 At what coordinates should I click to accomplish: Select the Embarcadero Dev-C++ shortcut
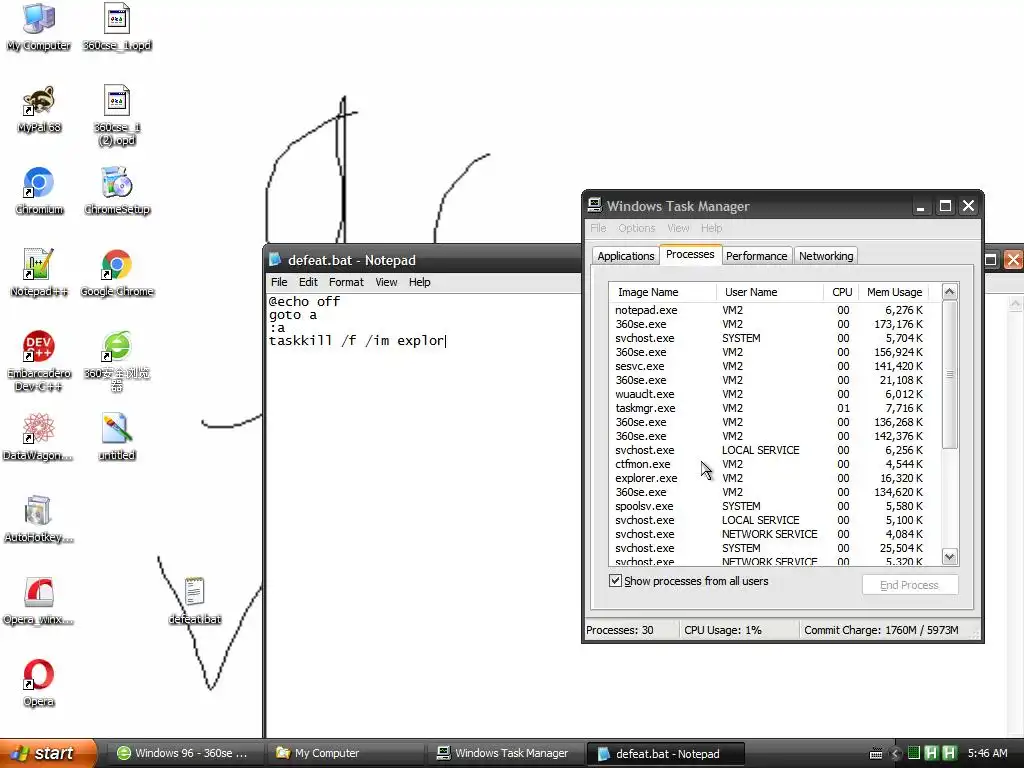point(39,362)
